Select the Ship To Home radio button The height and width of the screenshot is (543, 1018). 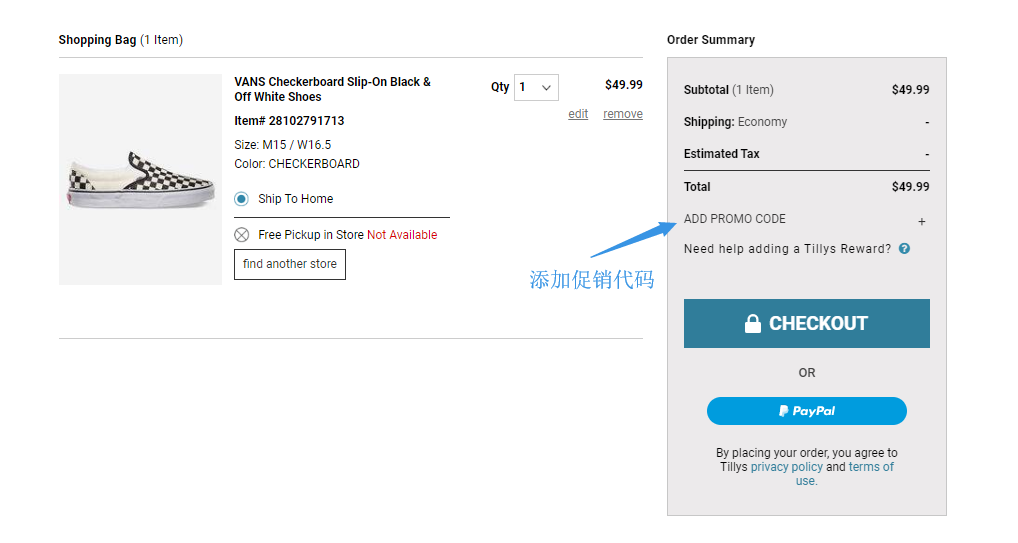242,199
